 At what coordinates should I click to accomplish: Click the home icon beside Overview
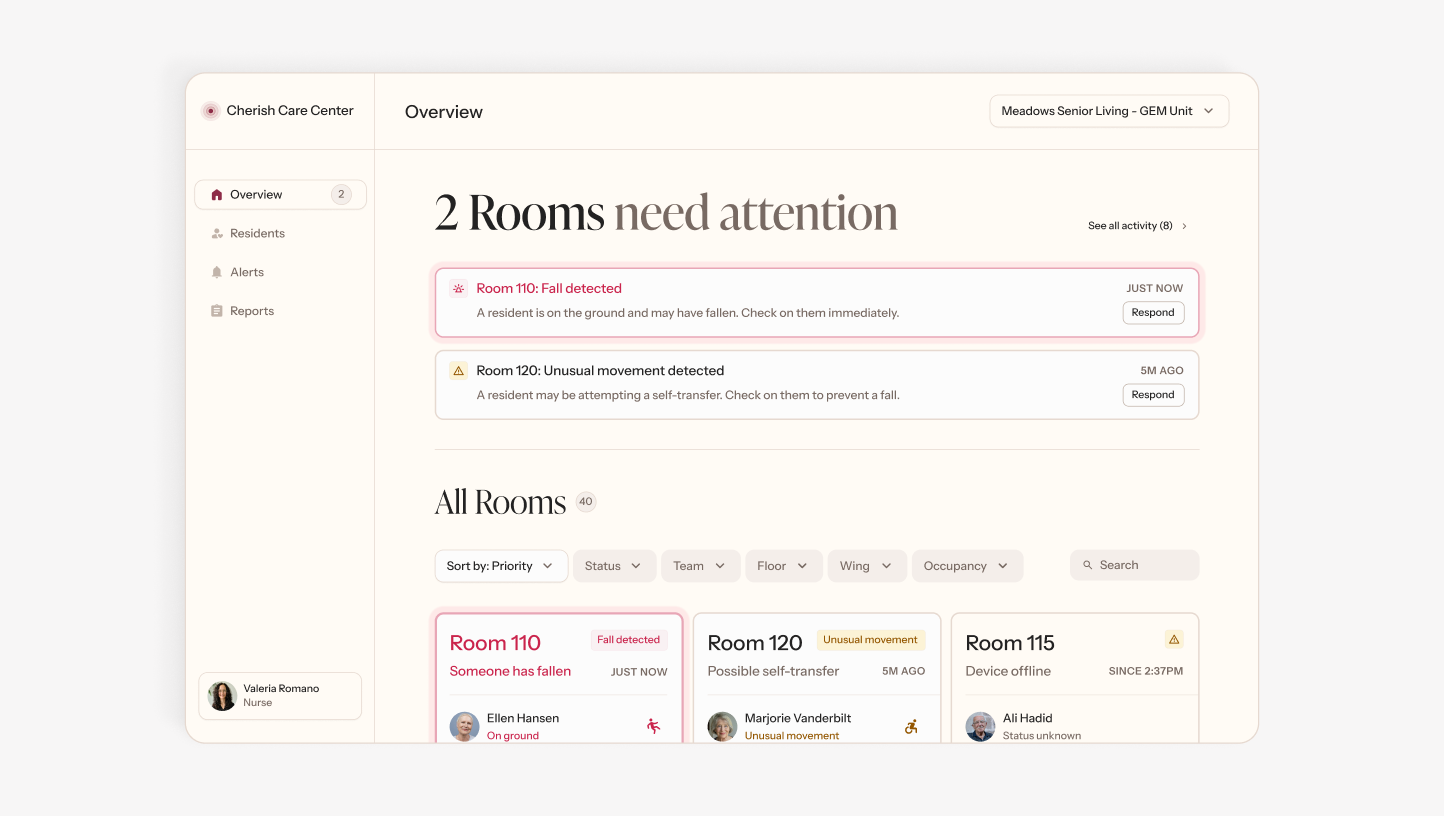pyautogui.click(x=217, y=195)
